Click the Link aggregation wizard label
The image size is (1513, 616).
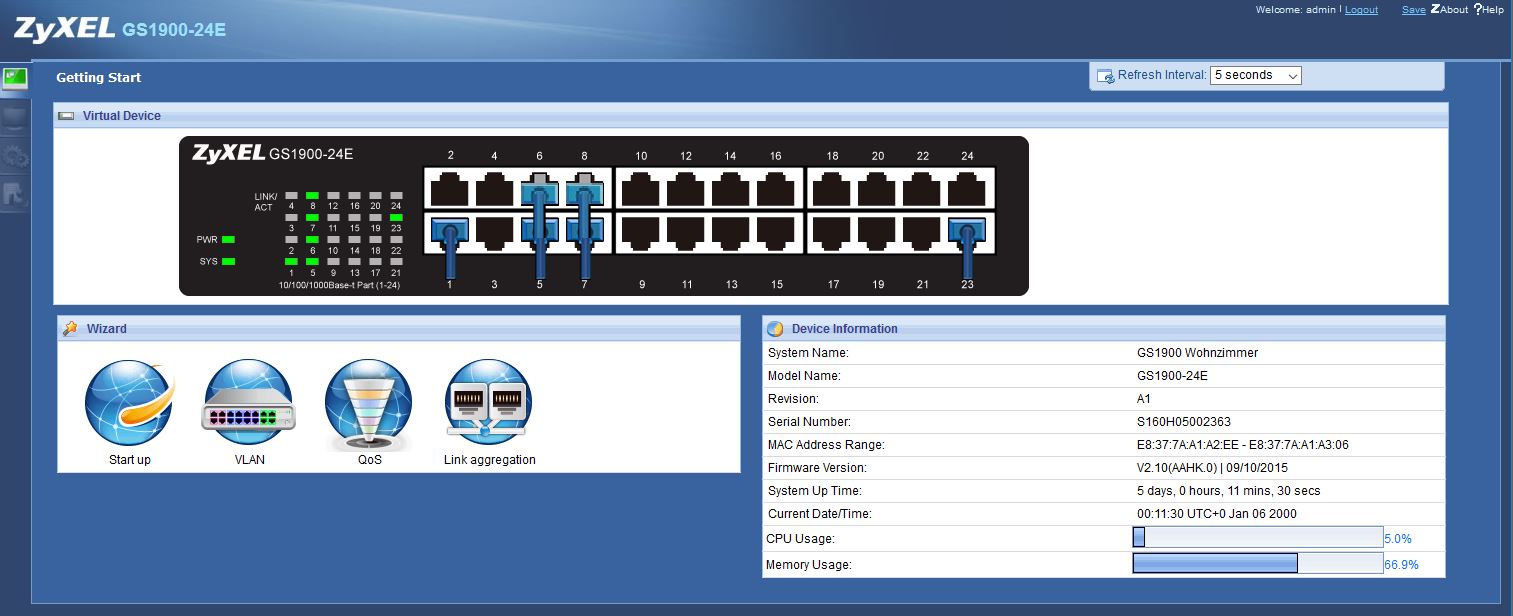coord(490,460)
